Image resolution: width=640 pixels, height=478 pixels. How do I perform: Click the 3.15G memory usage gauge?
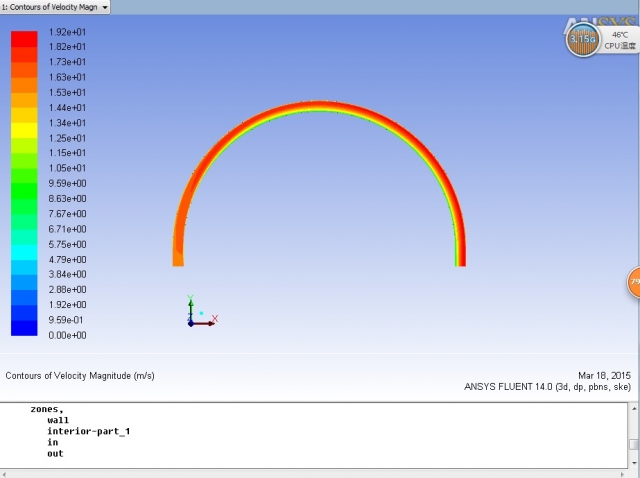coord(582,39)
